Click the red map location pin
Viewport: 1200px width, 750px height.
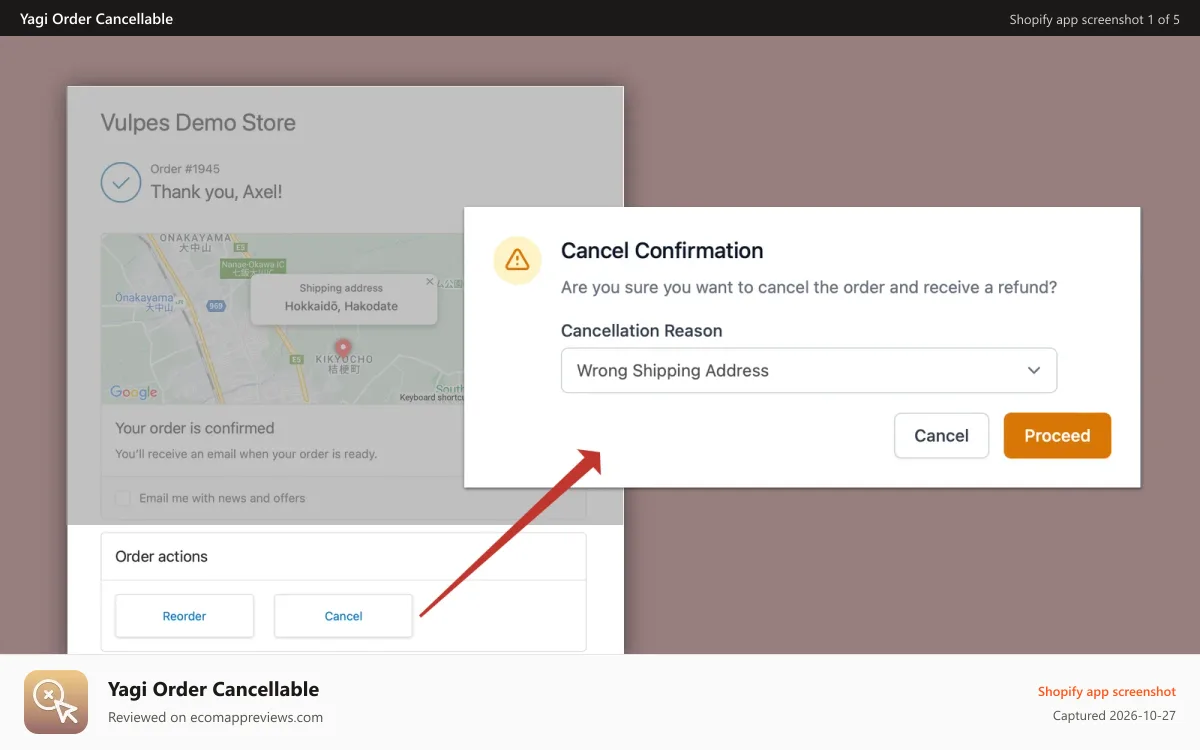point(343,349)
